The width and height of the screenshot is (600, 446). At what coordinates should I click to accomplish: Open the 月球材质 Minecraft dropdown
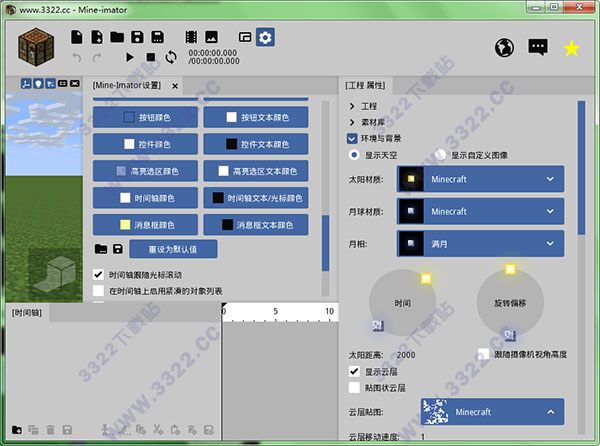(480, 211)
